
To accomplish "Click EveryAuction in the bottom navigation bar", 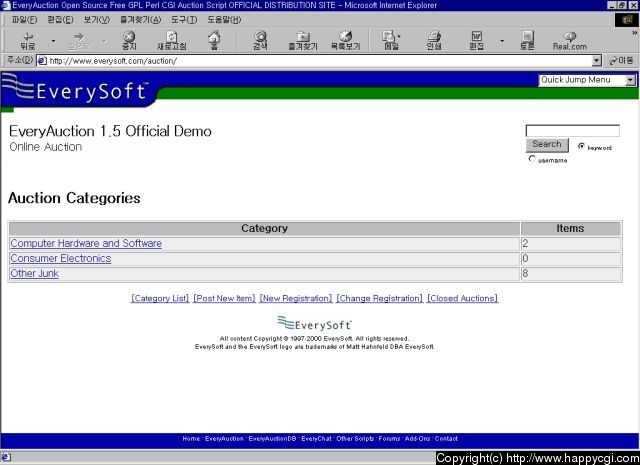I will tap(224, 438).
